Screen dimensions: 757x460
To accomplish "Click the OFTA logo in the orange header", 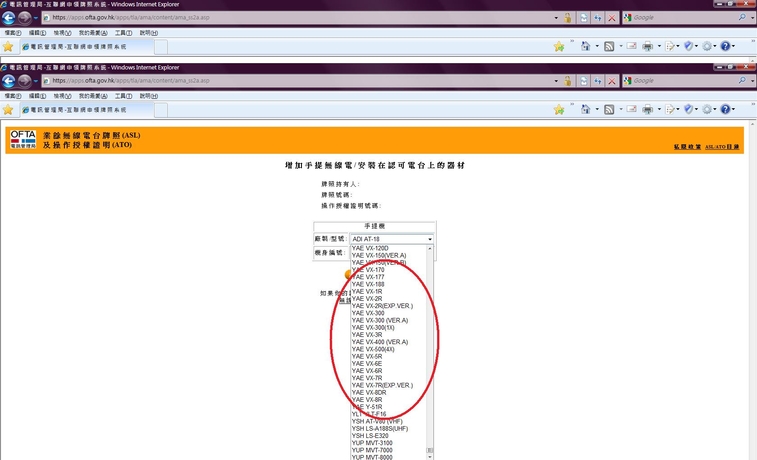I will pyautogui.click(x=22, y=140).
